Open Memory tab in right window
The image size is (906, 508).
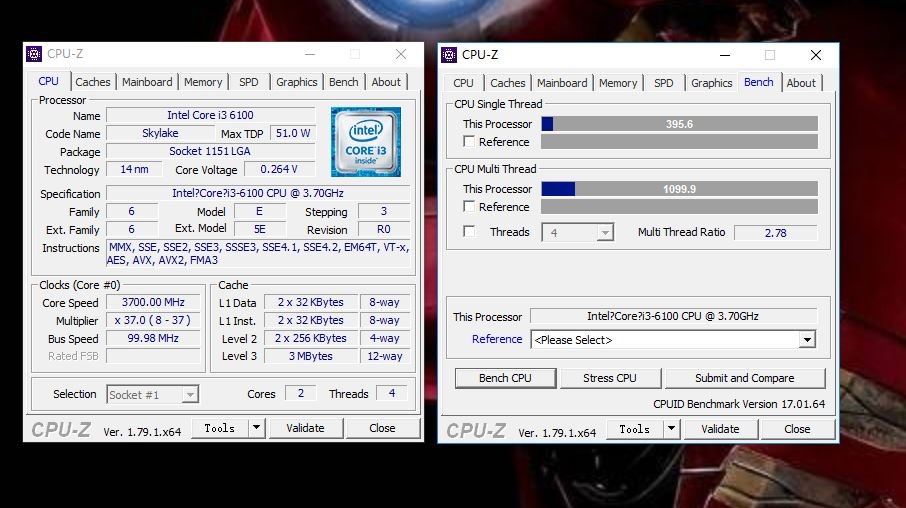point(618,83)
